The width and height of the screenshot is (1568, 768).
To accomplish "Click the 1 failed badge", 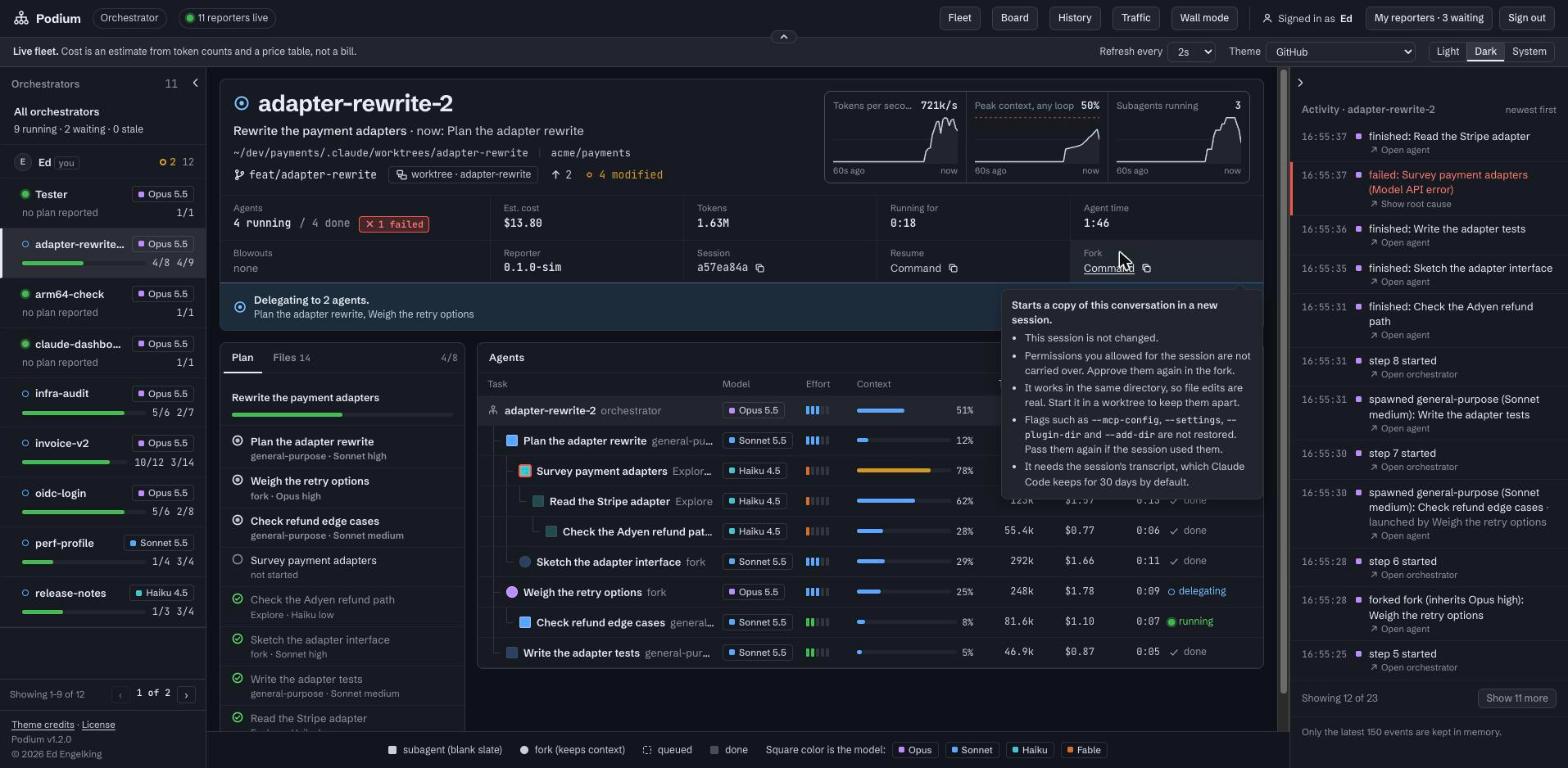I will [394, 224].
